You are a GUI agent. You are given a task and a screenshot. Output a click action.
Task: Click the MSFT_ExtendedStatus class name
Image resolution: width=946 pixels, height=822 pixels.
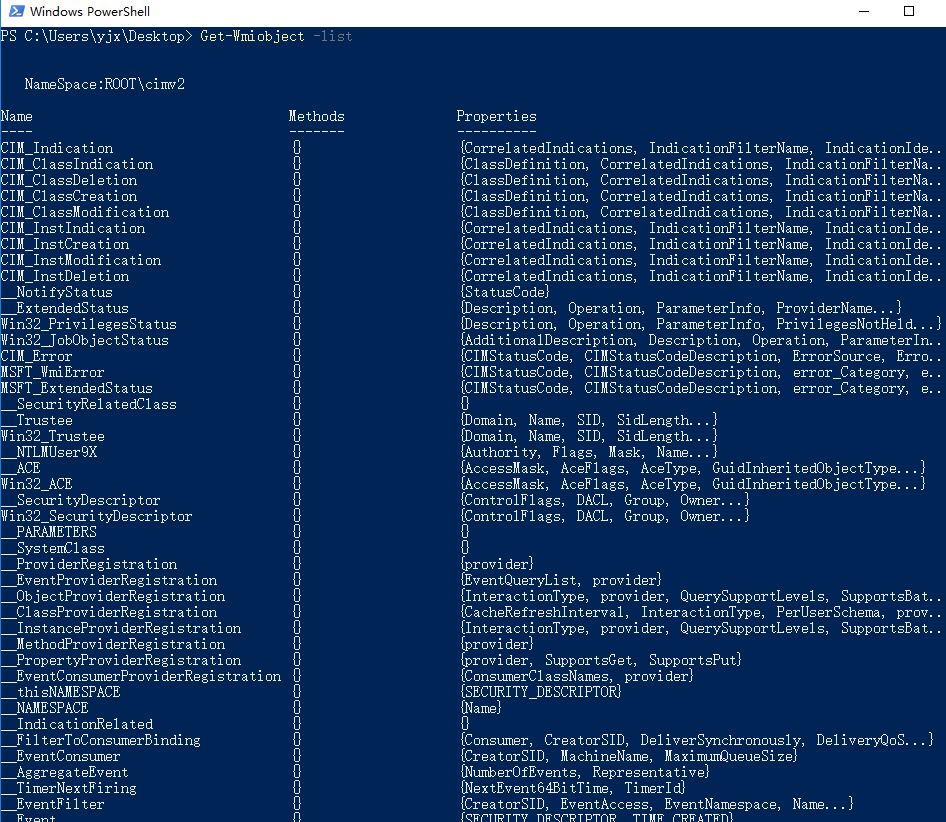77,388
